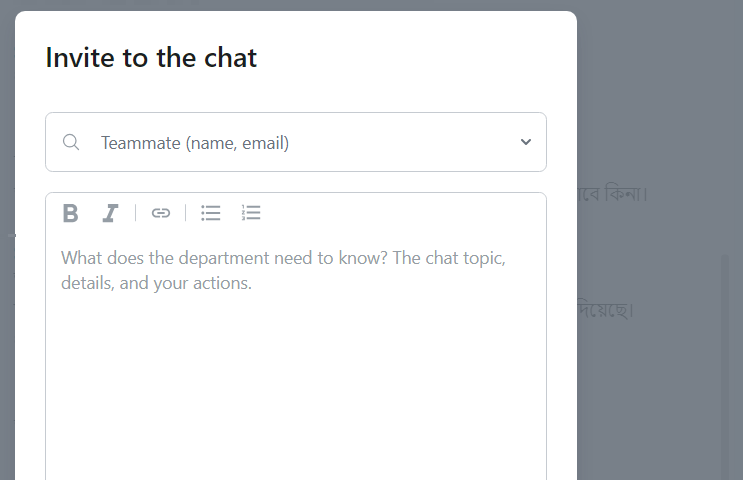
Task: Click the 'What does the department need' placeholder
Action: [283, 270]
